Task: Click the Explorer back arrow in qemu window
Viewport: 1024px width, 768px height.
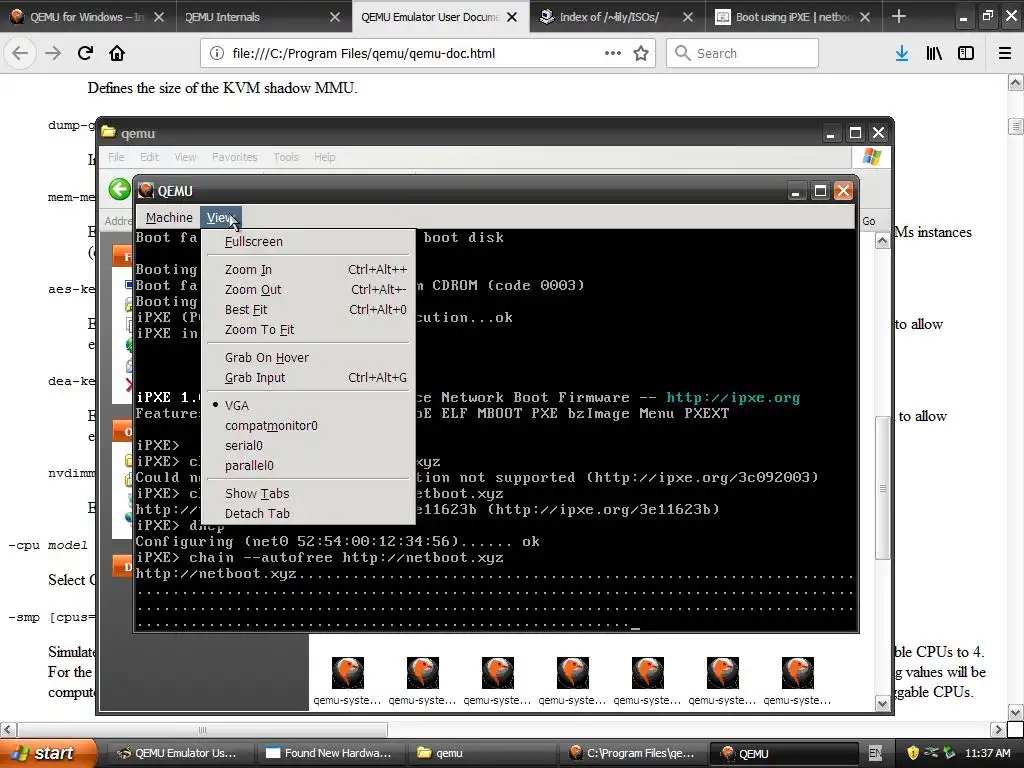Action: coord(120,189)
